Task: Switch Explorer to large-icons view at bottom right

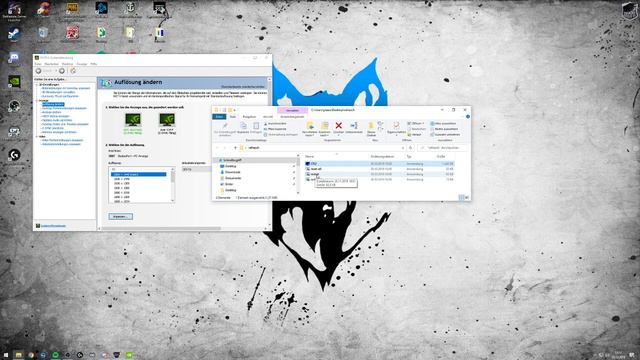Action: (467, 198)
